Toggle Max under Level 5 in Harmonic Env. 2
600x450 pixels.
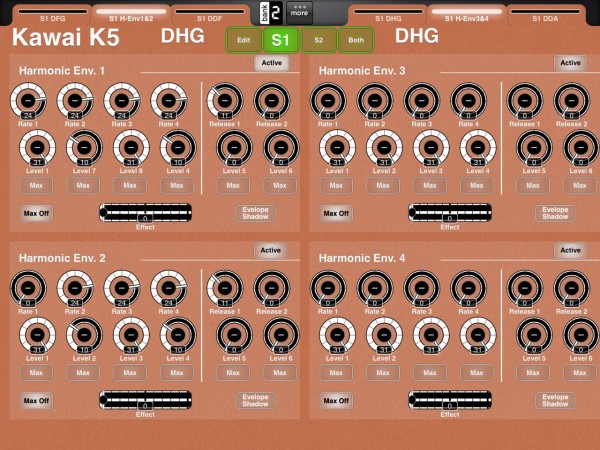[x=233, y=373]
